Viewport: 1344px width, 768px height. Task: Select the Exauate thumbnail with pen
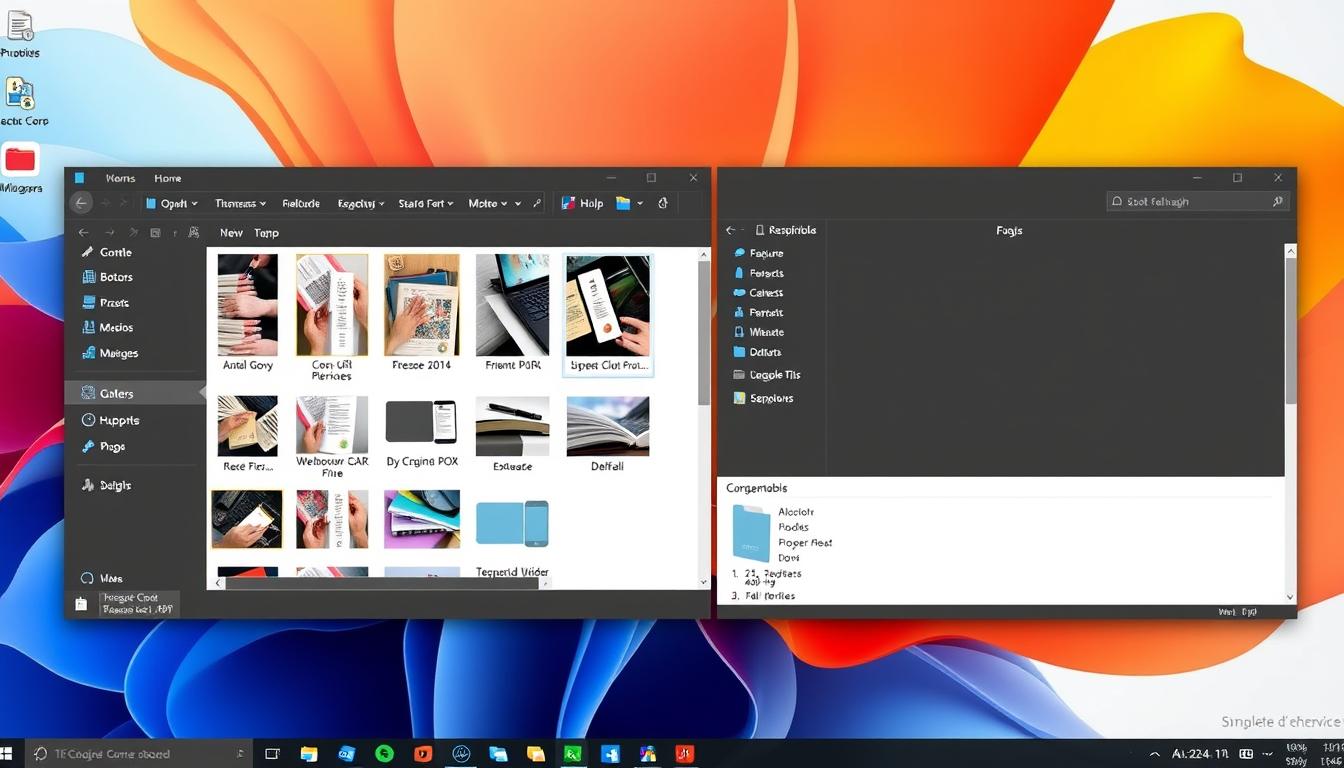pos(512,426)
